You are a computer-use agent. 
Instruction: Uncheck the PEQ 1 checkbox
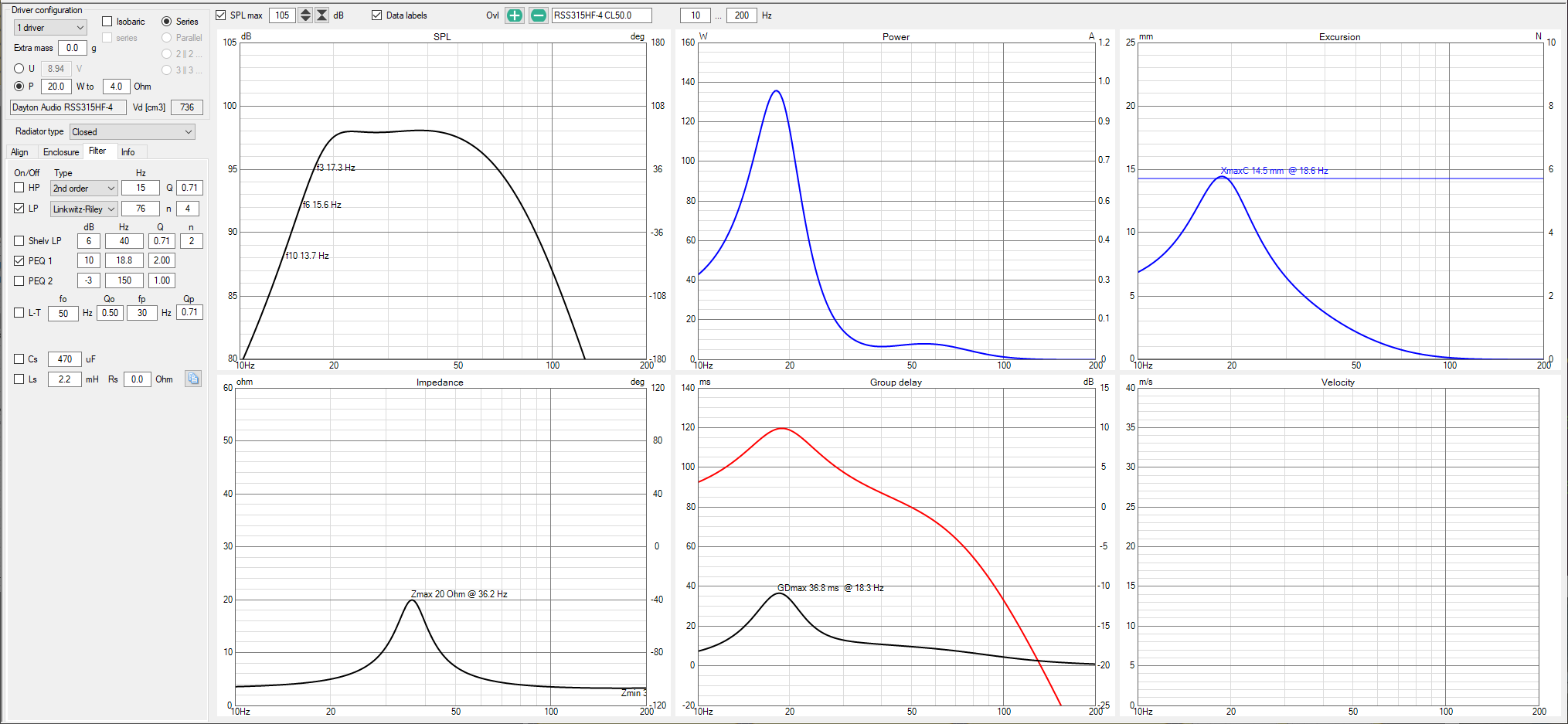tap(19, 261)
